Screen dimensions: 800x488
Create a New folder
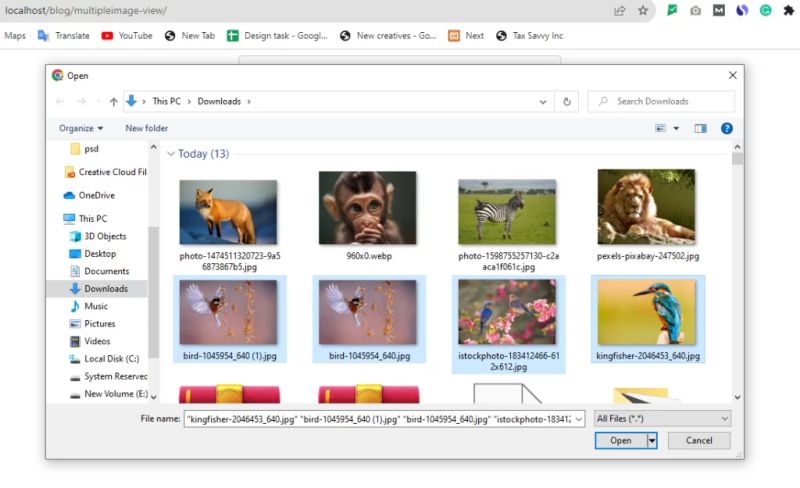pyautogui.click(x=146, y=128)
